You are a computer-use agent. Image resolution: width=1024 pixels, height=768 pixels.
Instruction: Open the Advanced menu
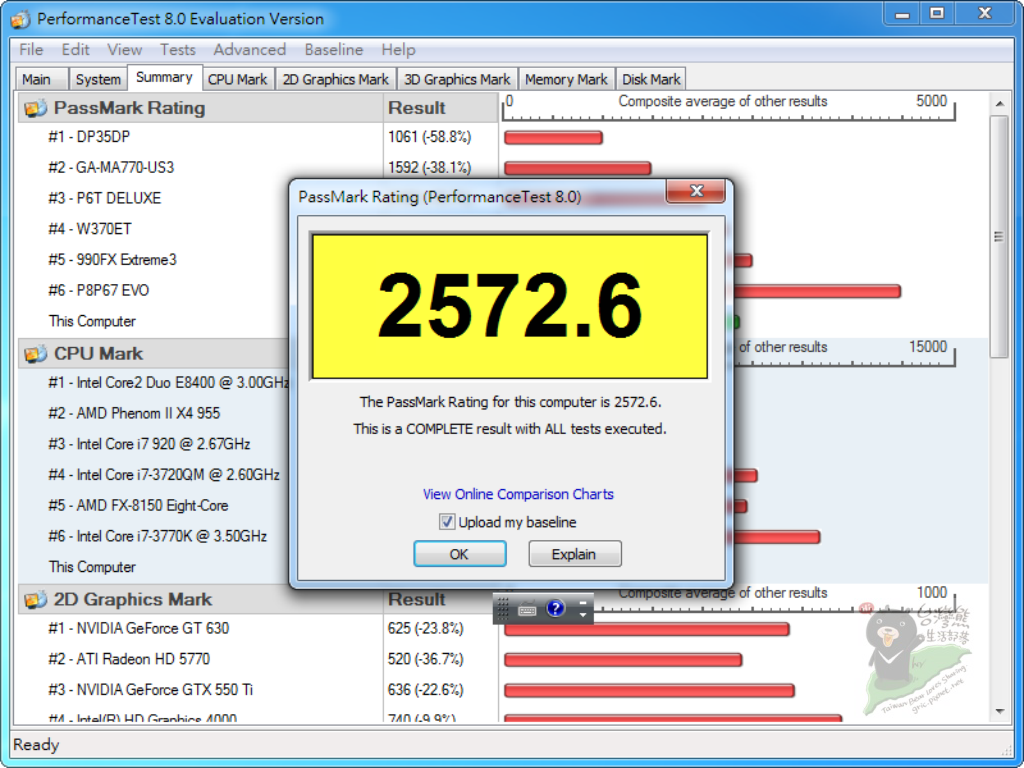pos(249,49)
